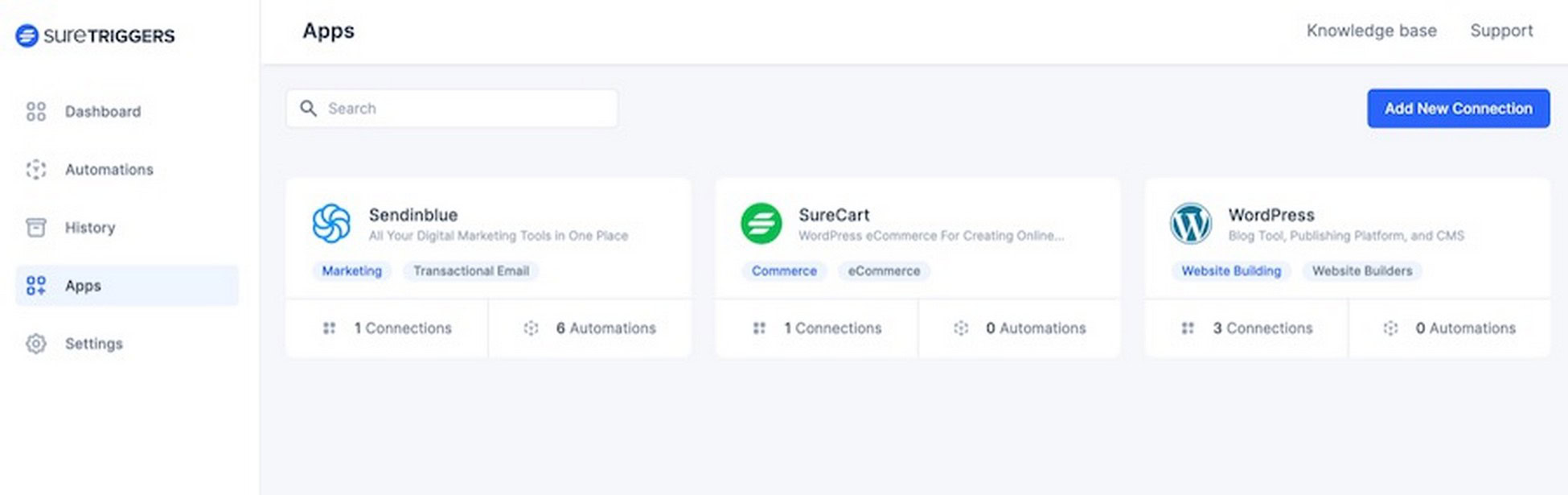Screen dimensions: 1568x495
Task: Select the Automations sidebar icon
Action: (36, 169)
